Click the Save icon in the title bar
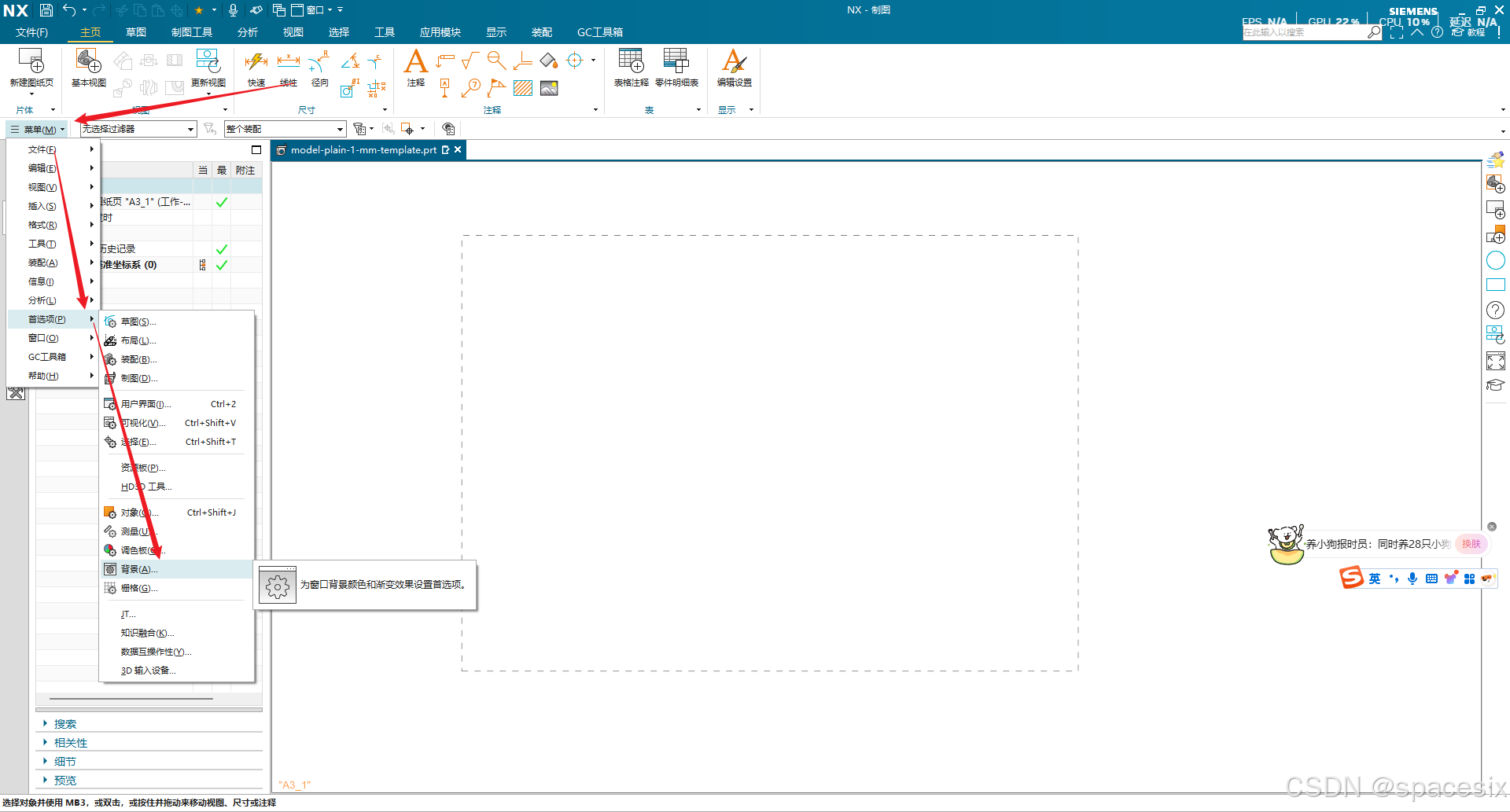Viewport: 1510px width, 812px height. pyautogui.click(x=46, y=10)
